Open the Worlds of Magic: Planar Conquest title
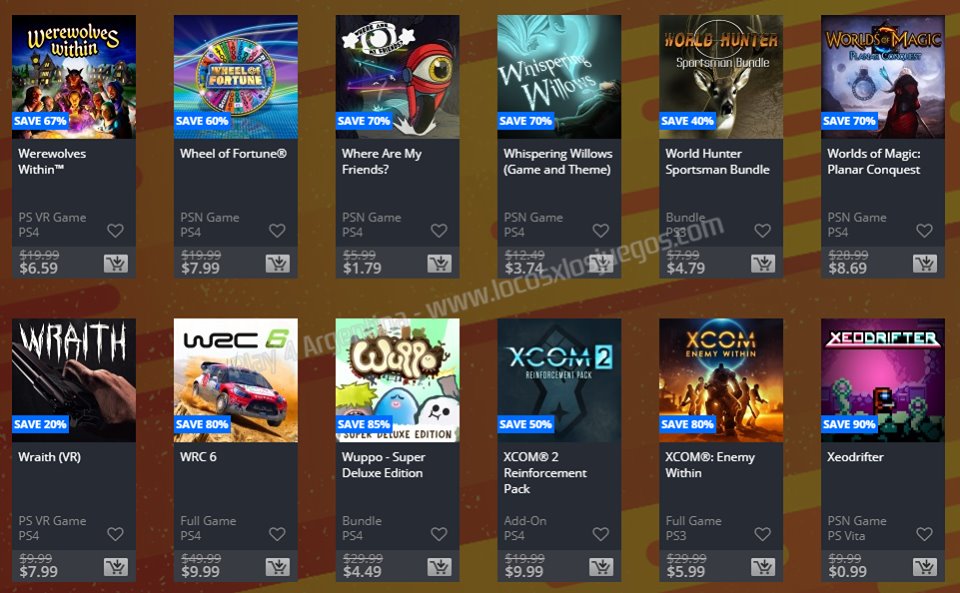960x593 pixels. [x=874, y=162]
